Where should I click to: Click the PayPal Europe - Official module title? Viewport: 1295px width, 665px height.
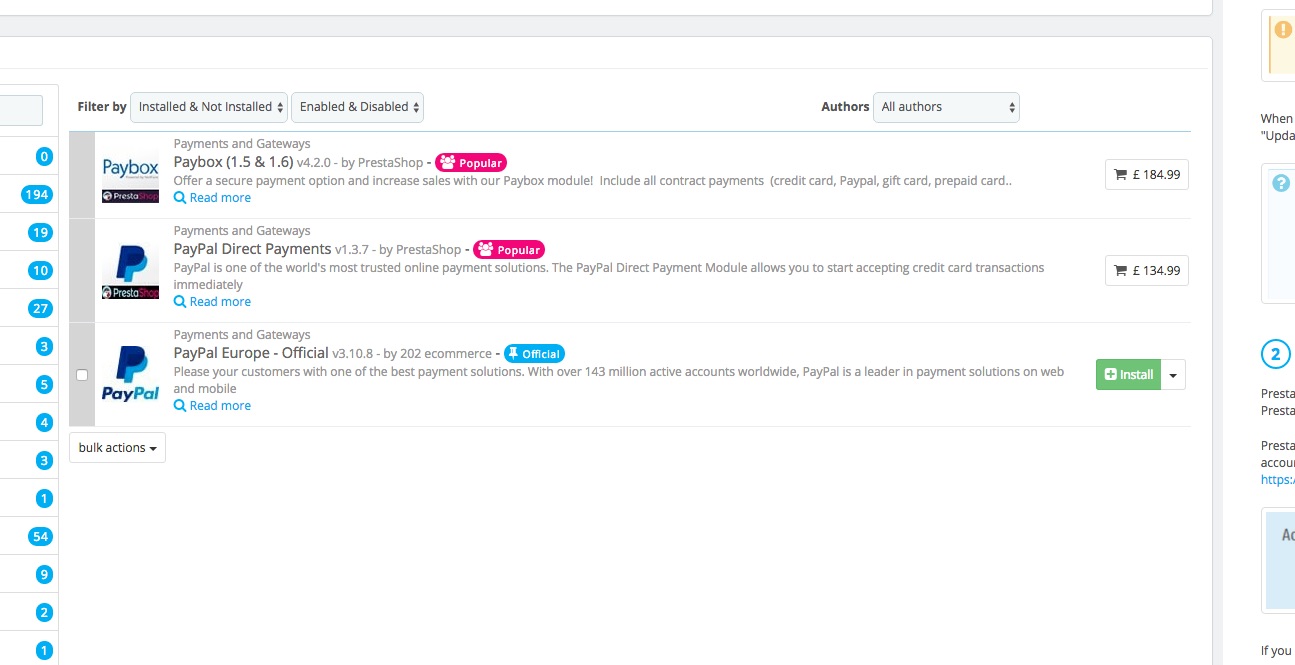coord(251,353)
